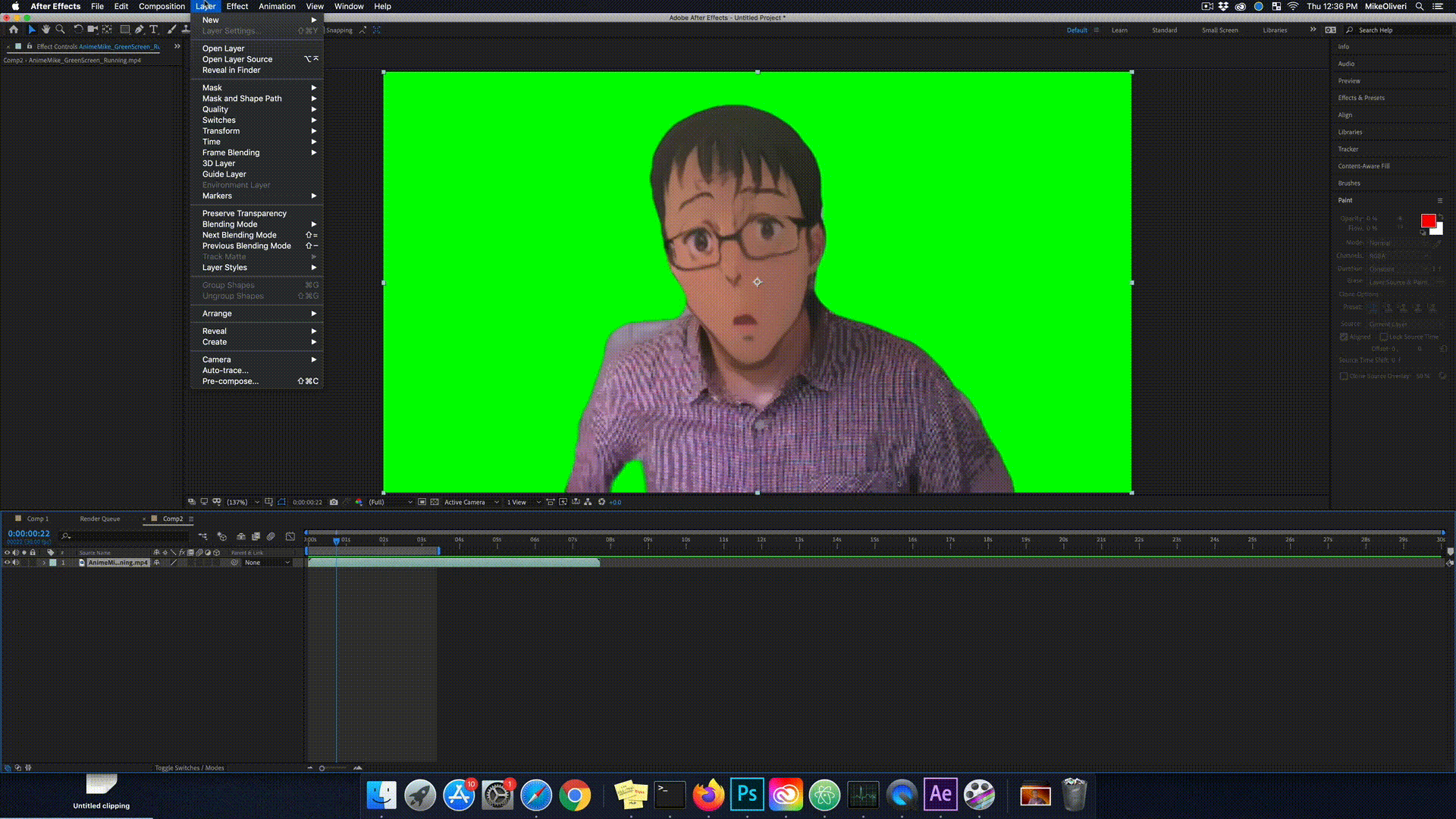Select the Pen tool
The width and height of the screenshot is (1456, 819).
pyautogui.click(x=140, y=30)
